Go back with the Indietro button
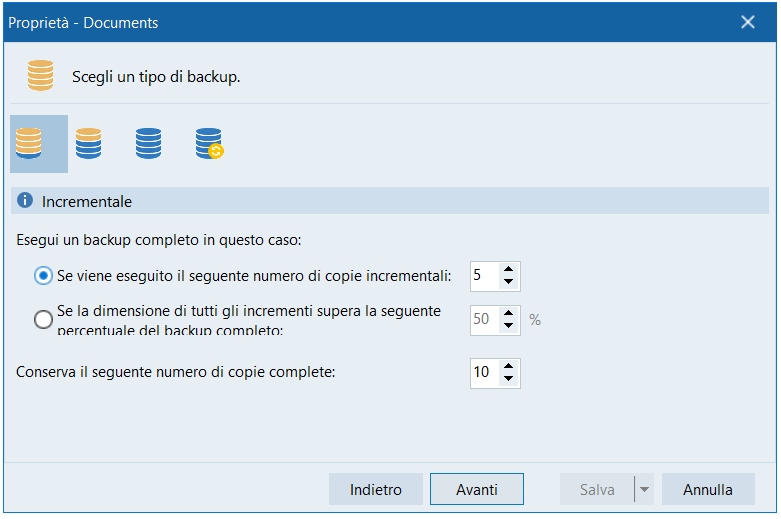 (376, 490)
